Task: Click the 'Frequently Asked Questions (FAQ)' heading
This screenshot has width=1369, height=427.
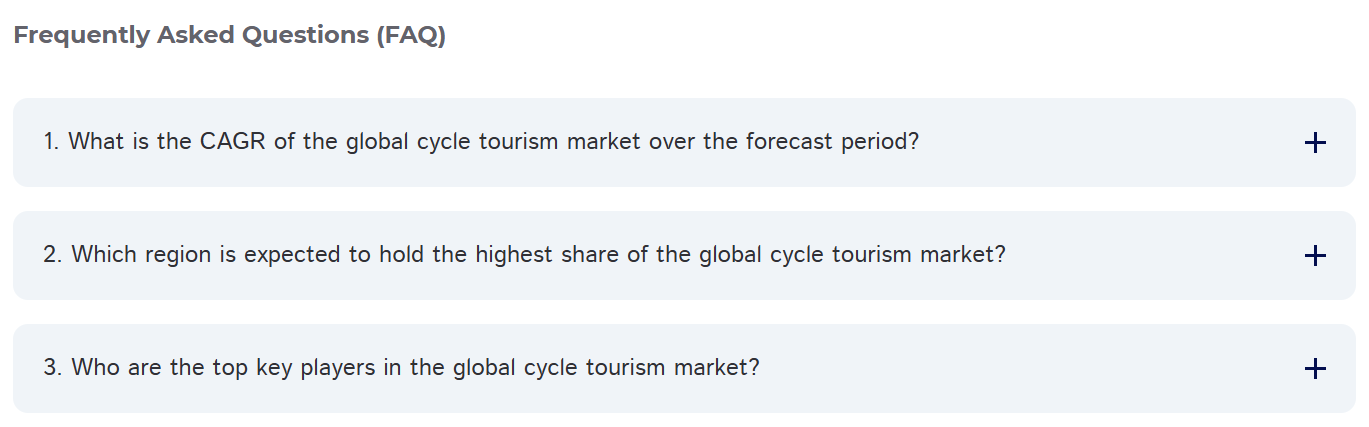Action: pyautogui.click(x=229, y=36)
